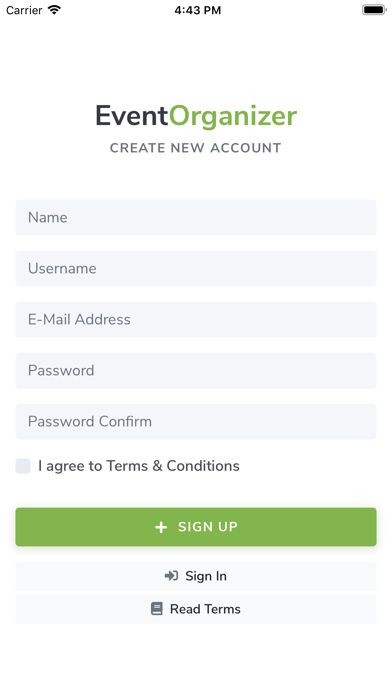The width and height of the screenshot is (392, 696).
Task: Check the Terms & Conditions checkbox
Action: point(23,466)
